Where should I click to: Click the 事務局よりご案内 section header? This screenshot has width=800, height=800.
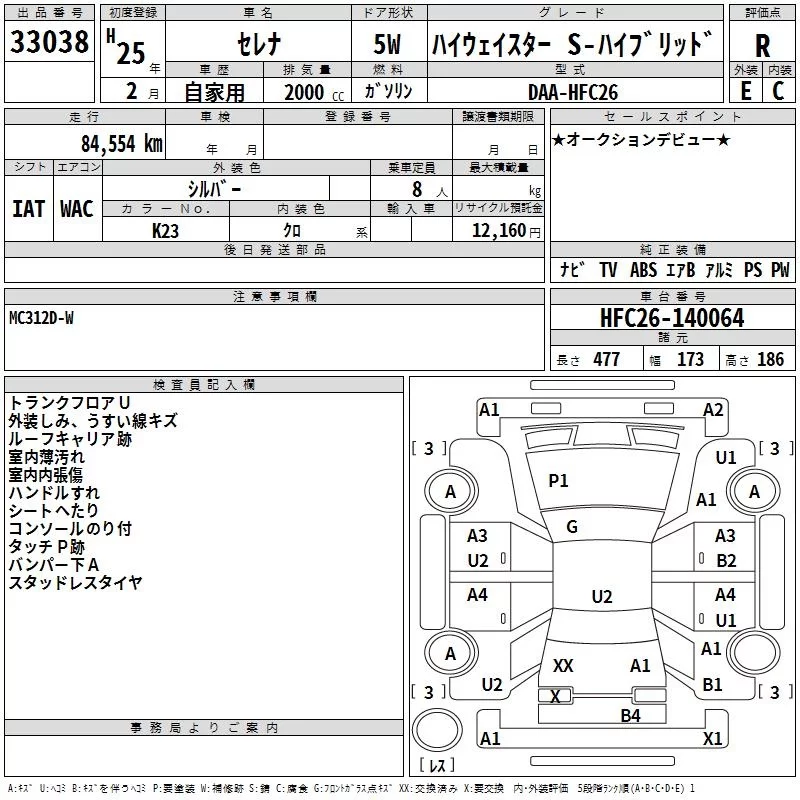click(204, 728)
